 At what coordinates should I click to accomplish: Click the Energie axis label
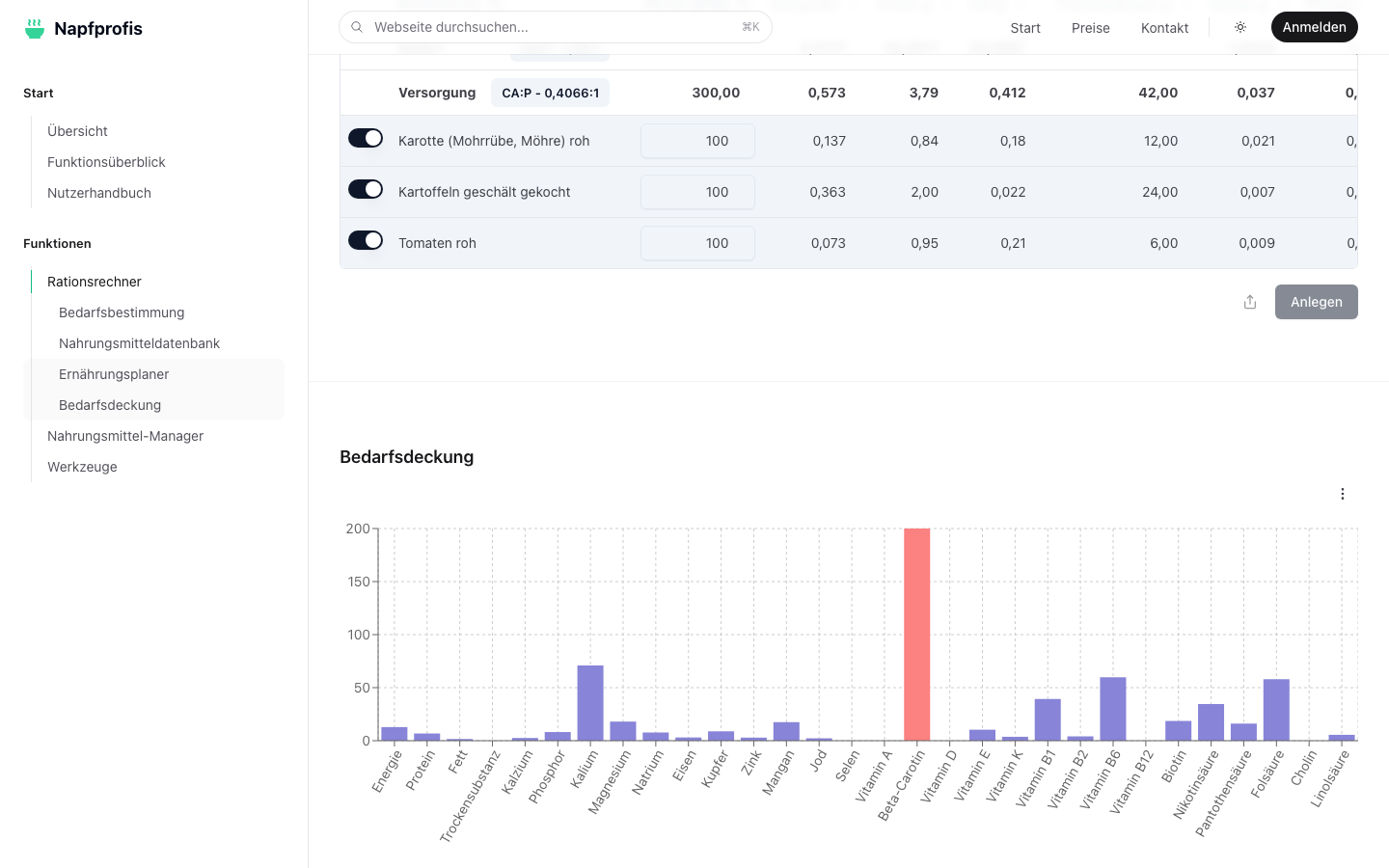(x=387, y=772)
